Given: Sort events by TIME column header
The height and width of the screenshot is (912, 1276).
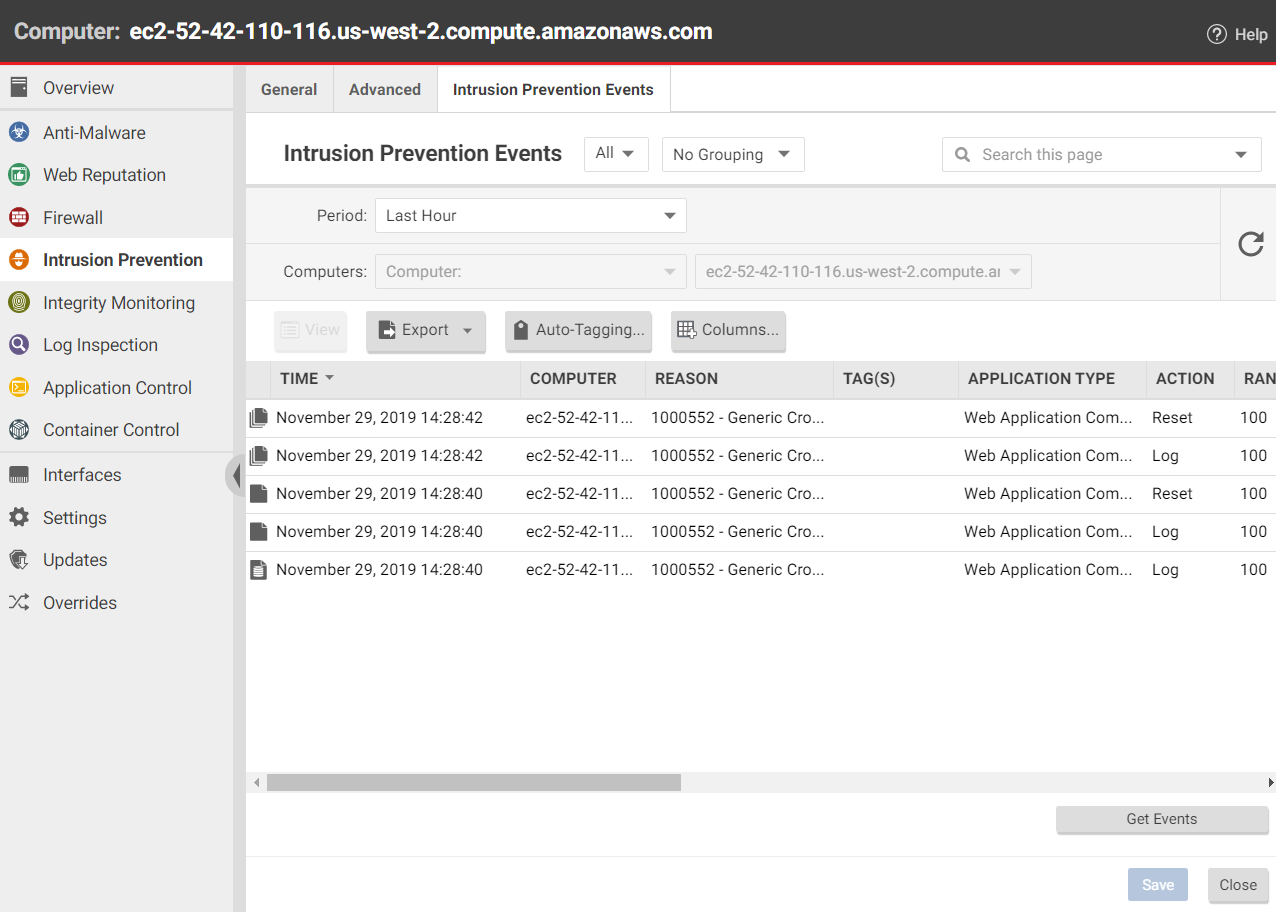Looking at the screenshot, I should pyautogui.click(x=300, y=379).
